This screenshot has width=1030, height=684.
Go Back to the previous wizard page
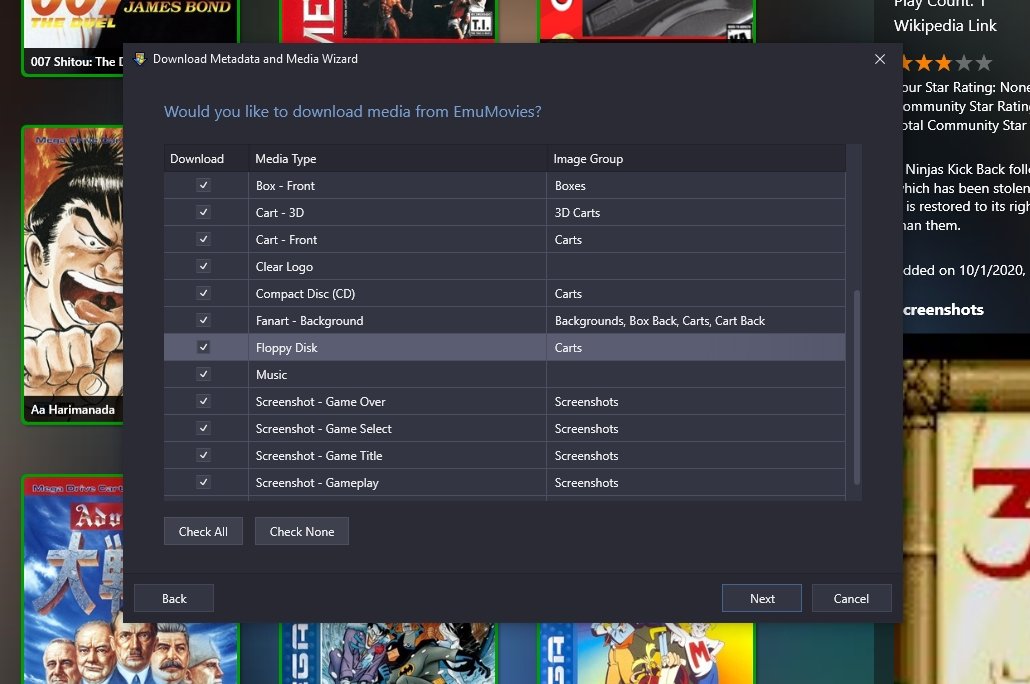[x=174, y=598]
